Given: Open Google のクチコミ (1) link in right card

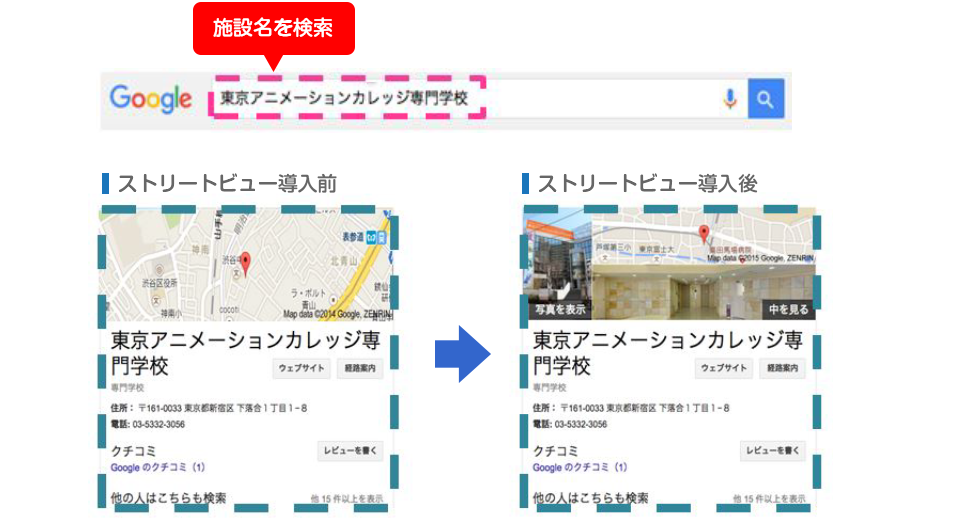Looking at the screenshot, I should coord(580,467).
